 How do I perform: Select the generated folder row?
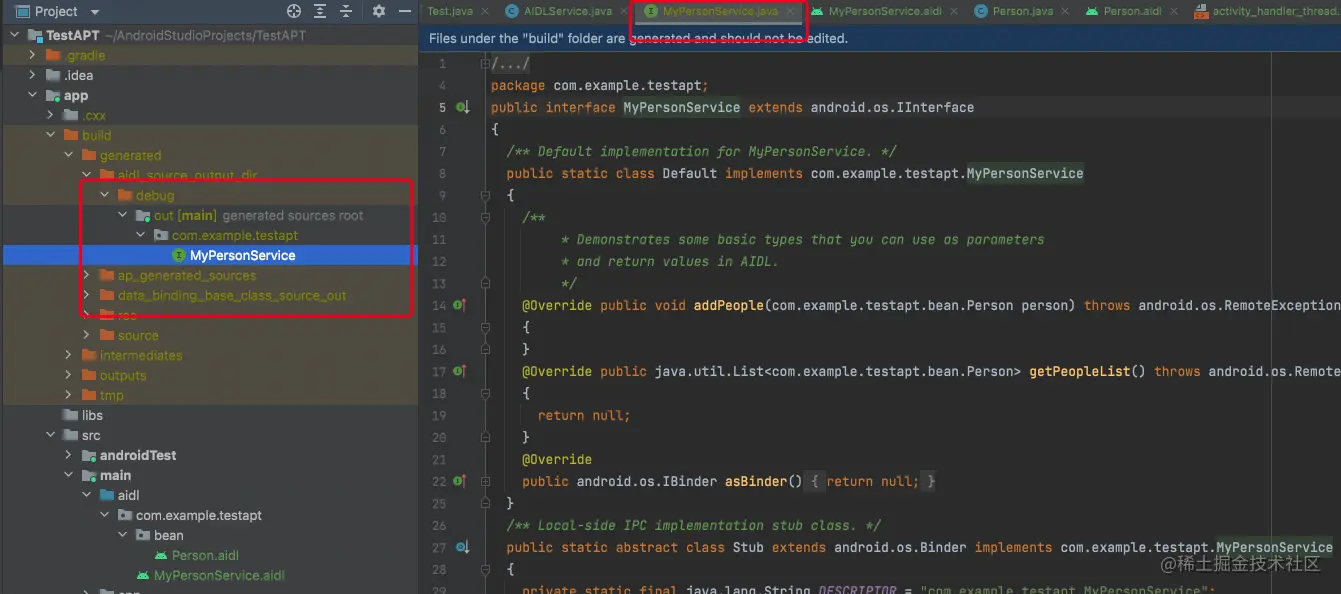[209, 155]
